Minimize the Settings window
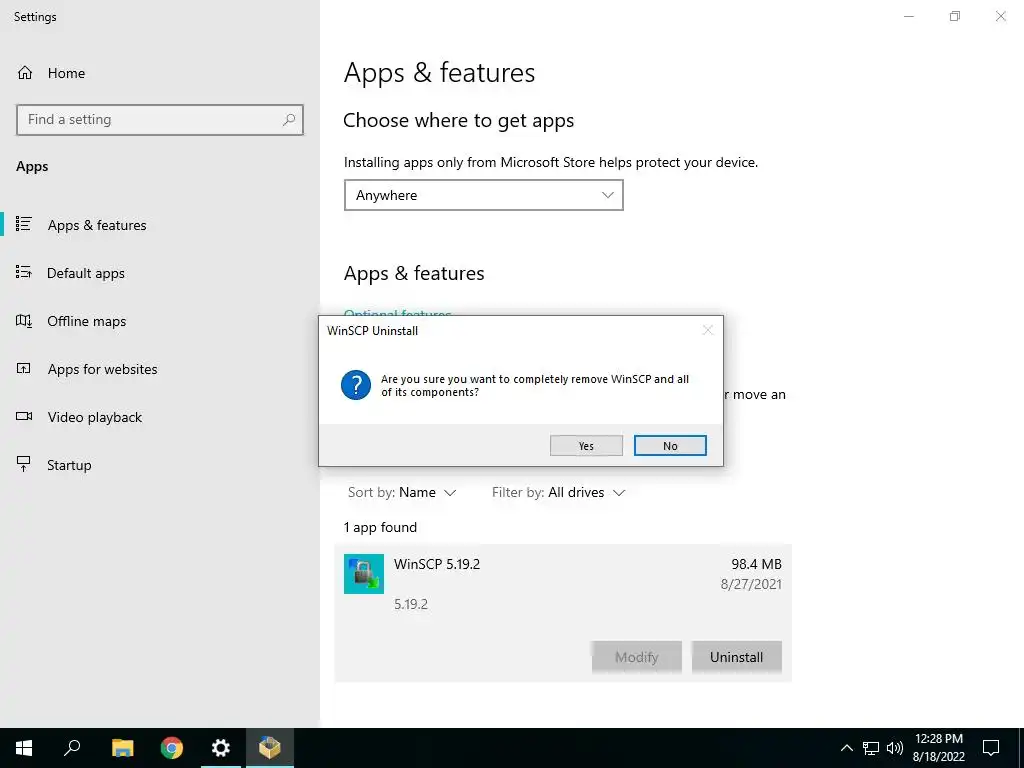1024x768 pixels. [908, 16]
